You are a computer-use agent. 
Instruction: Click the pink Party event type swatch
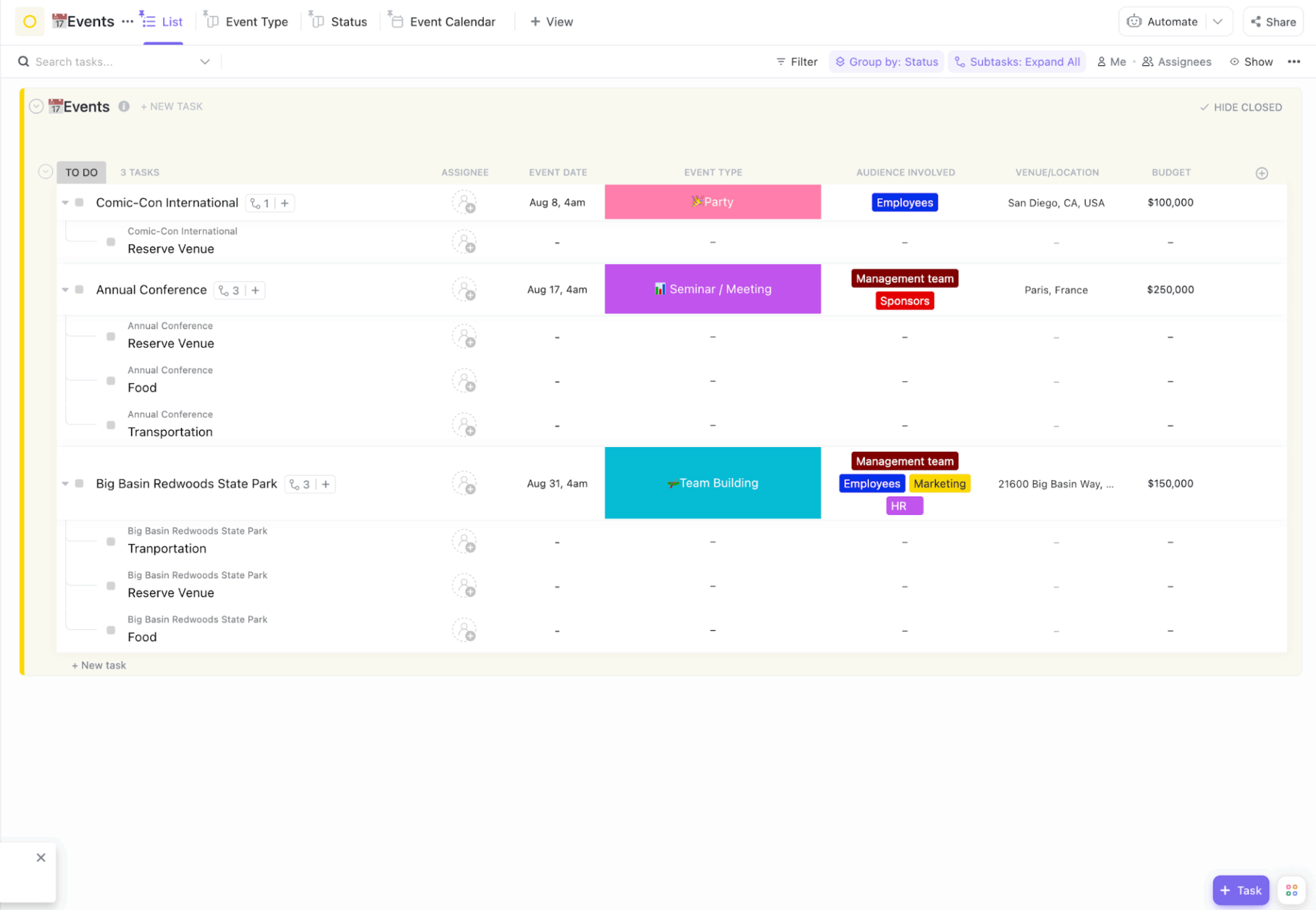point(712,202)
